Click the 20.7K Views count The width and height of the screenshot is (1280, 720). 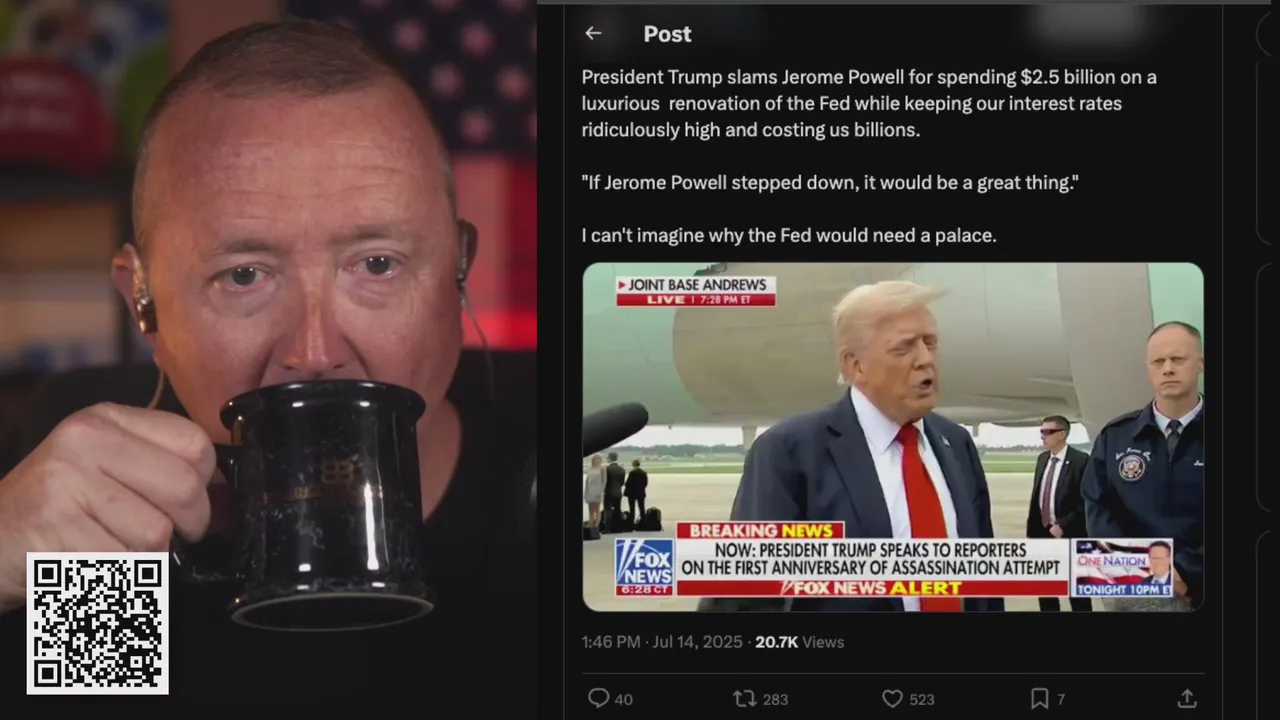pyautogui.click(x=799, y=642)
